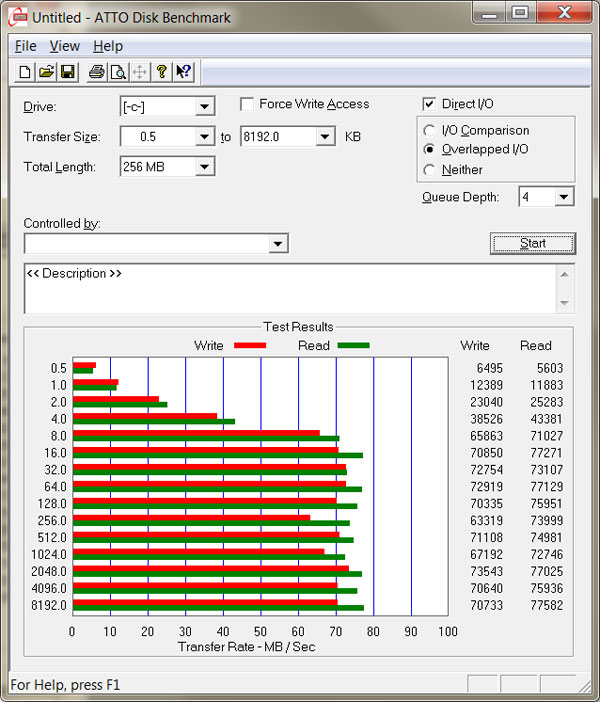Click inside the Description text box
The height and width of the screenshot is (702, 600).
[290, 289]
